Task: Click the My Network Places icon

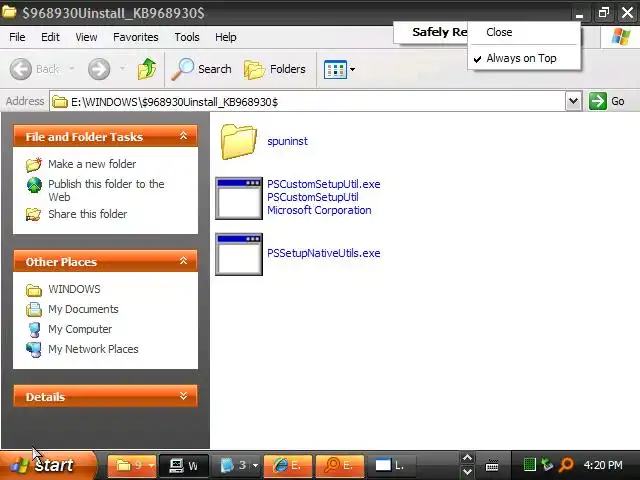Action: (34, 349)
